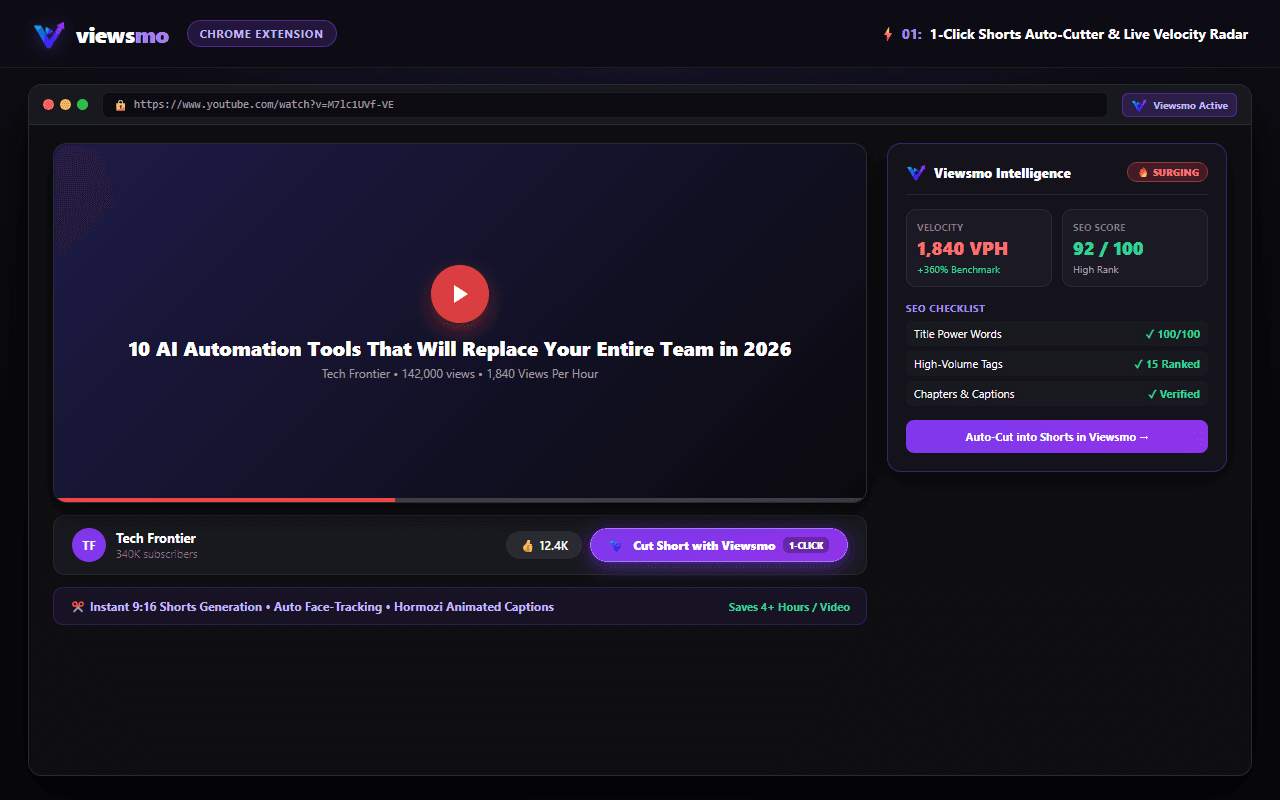Click the video progress bar
1280x800 pixels.
pyautogui.click(x=460, y=499)
